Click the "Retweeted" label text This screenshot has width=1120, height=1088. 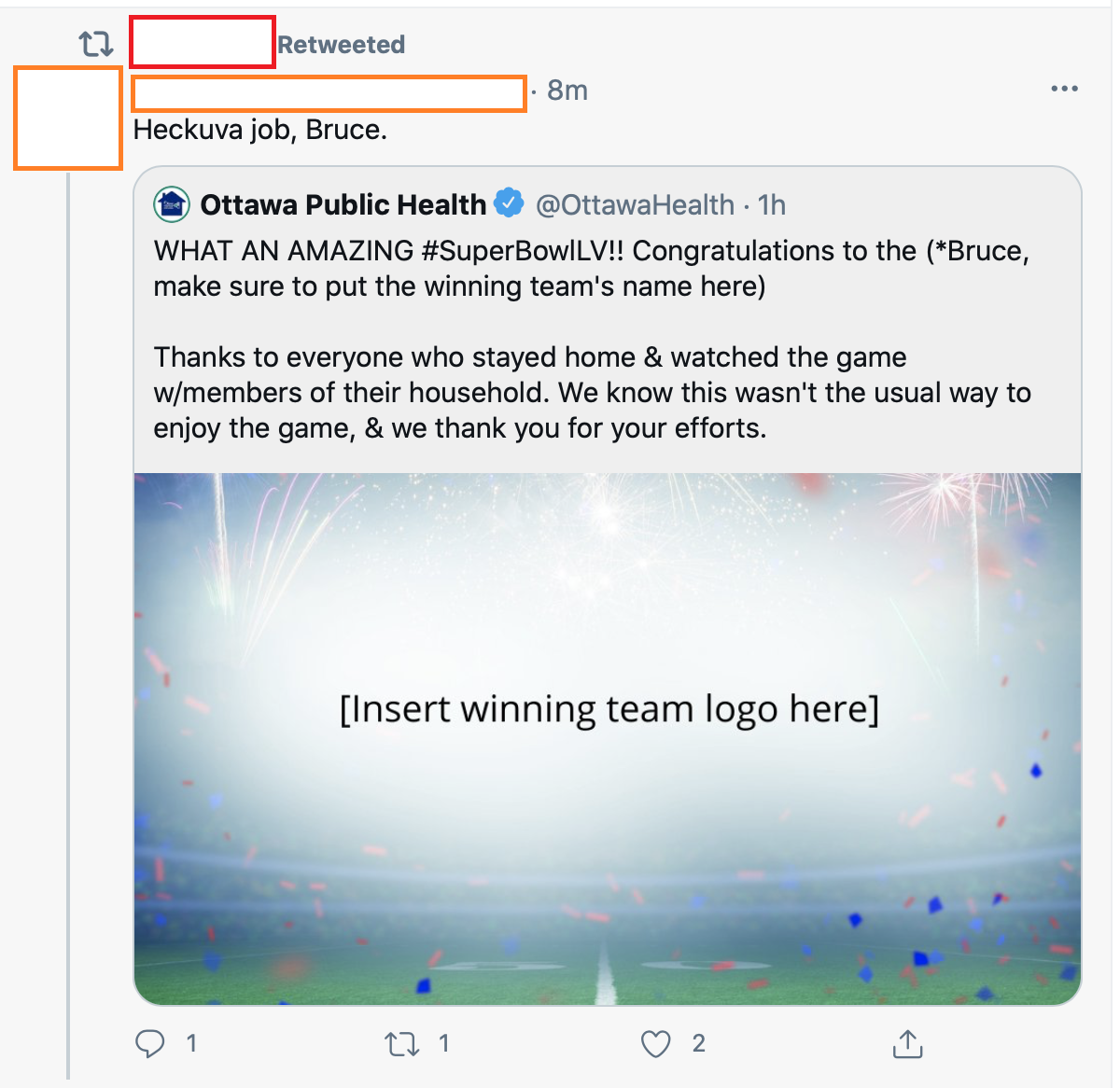341,45
